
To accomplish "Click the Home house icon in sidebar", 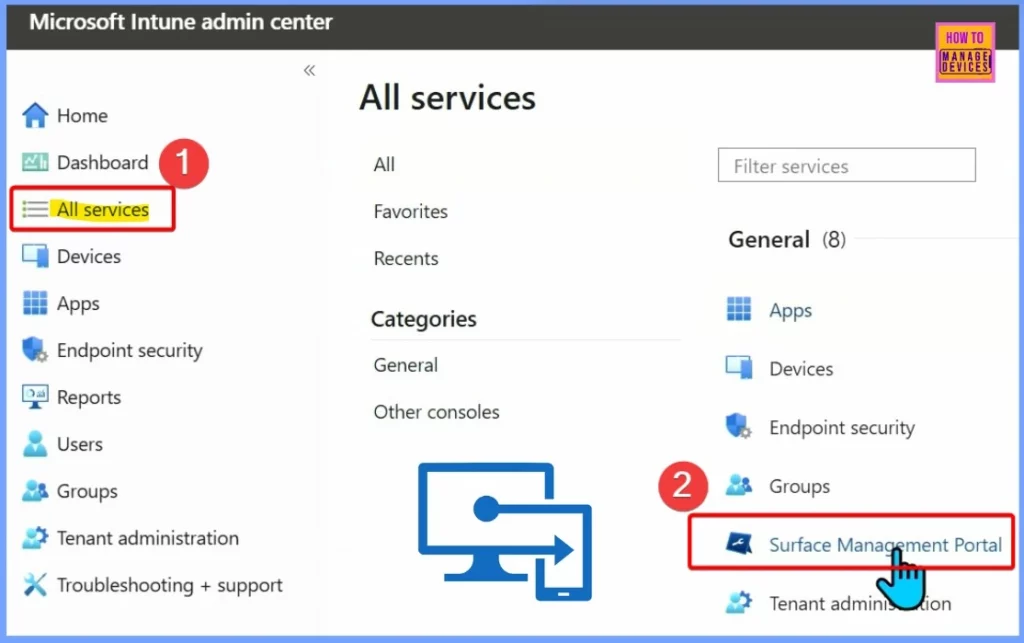I will (35, 116).
